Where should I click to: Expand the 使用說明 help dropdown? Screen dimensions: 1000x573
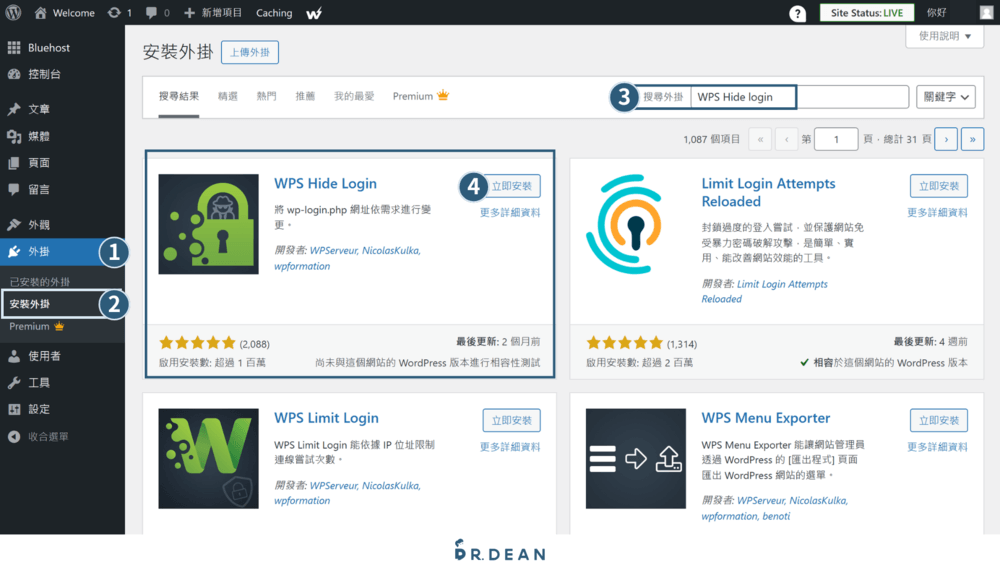click(x=945, y=36)
